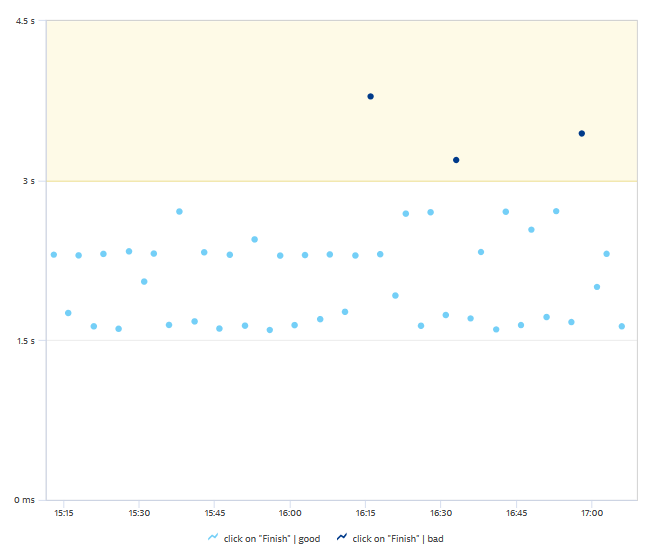Click the 16:15 time axis label
Viewport: 651px width, 548px height.
click(x=365, y=513)
